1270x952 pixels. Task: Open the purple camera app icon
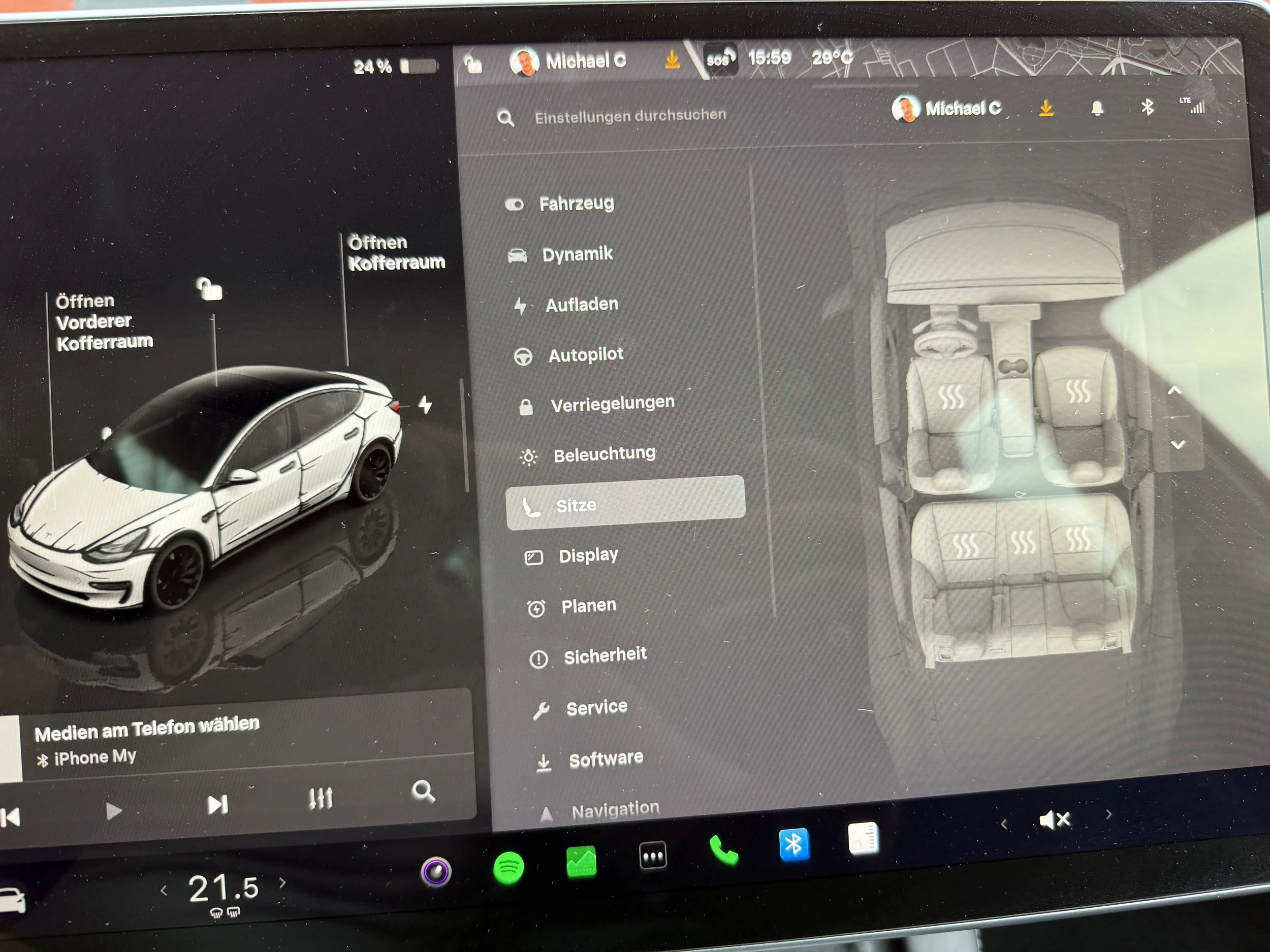pos(436,872)
